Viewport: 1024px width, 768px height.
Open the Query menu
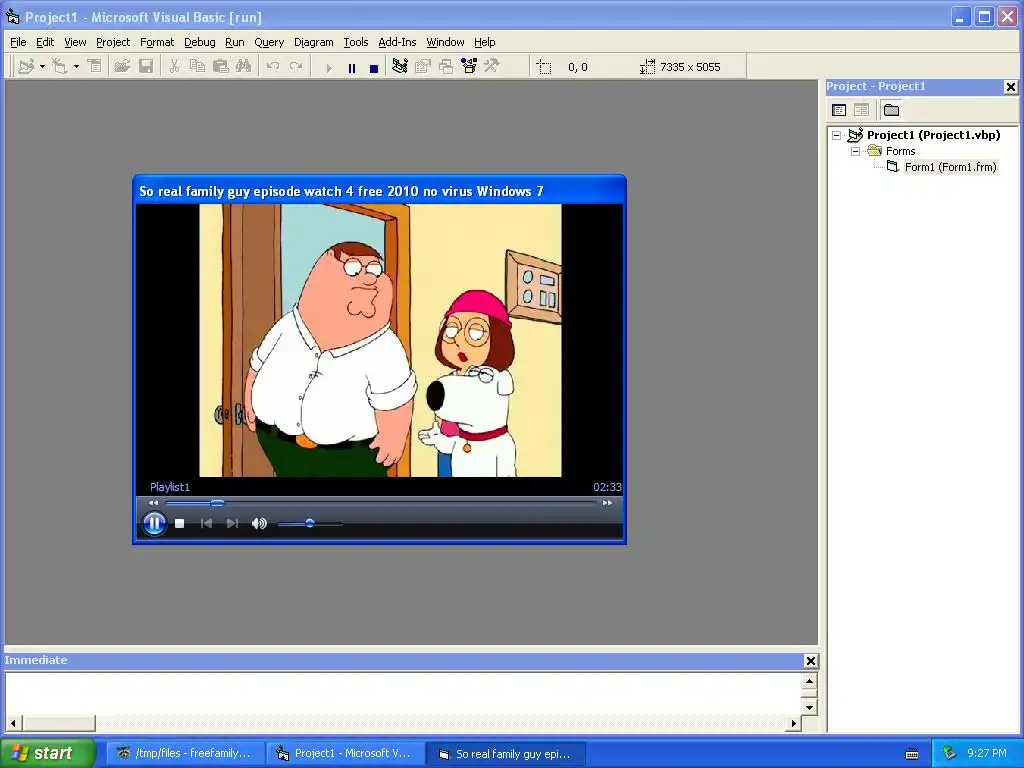pos(269,42)
